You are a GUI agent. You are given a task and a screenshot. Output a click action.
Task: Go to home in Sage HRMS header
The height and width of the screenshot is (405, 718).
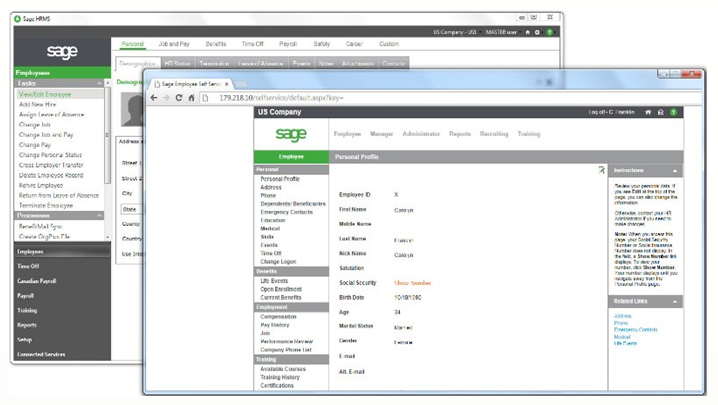(528, 32)
